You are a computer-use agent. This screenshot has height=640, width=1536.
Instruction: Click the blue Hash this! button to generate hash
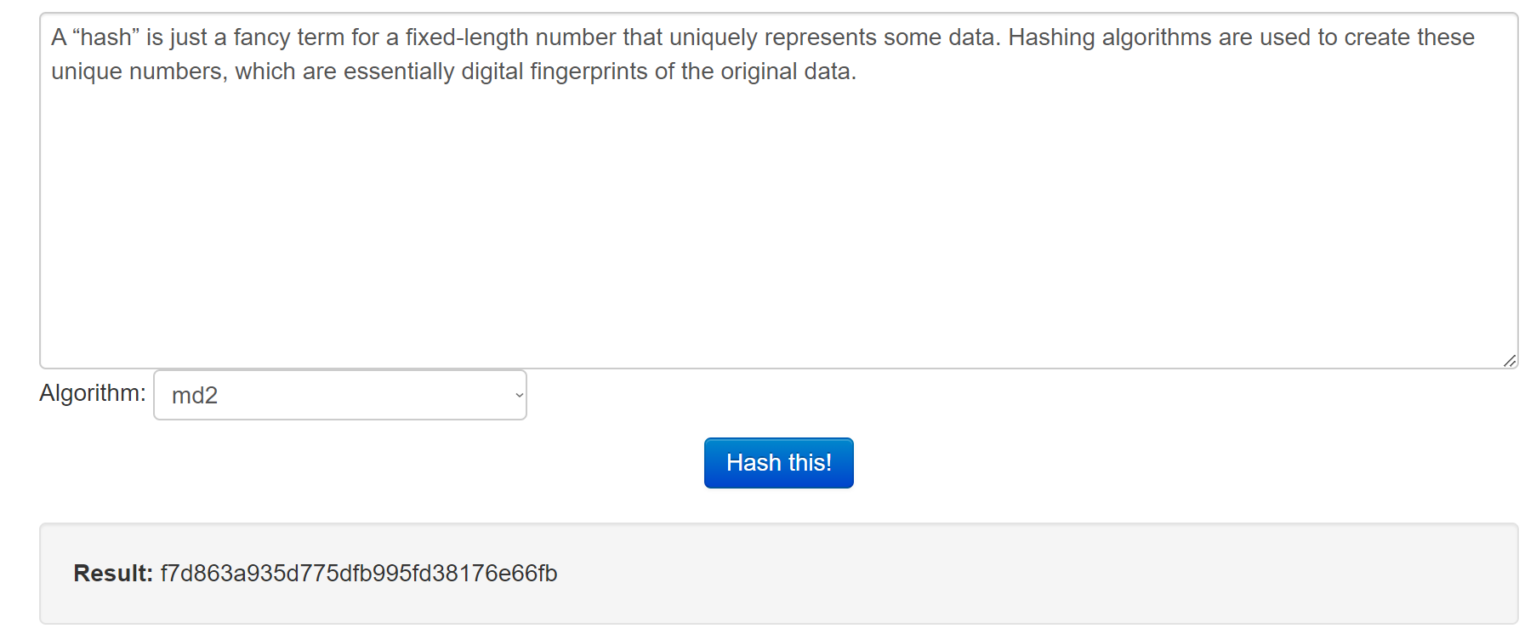click(x=778, y=462)
